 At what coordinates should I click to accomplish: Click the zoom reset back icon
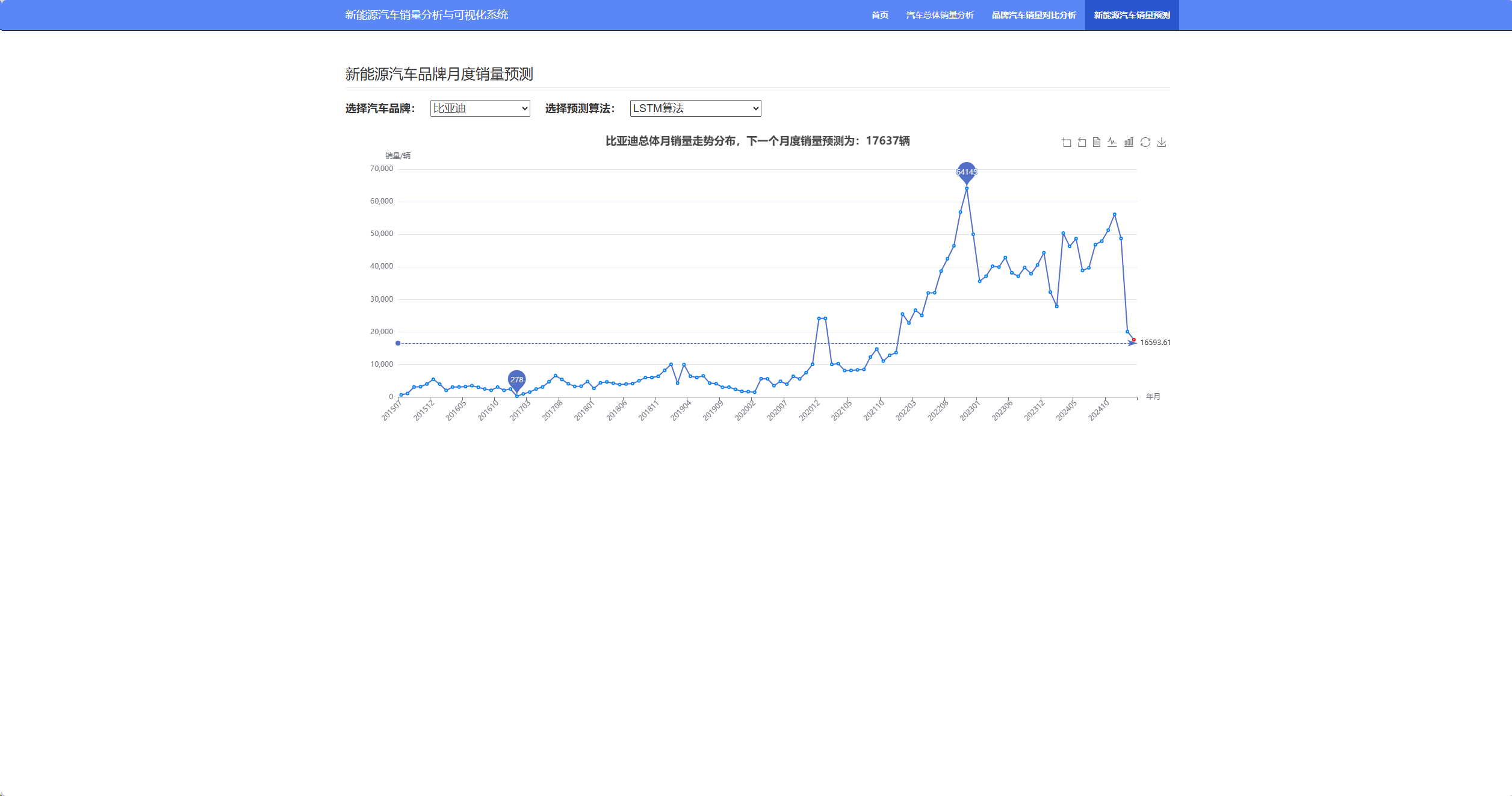pyautogui.click(x=1082, y=143)
